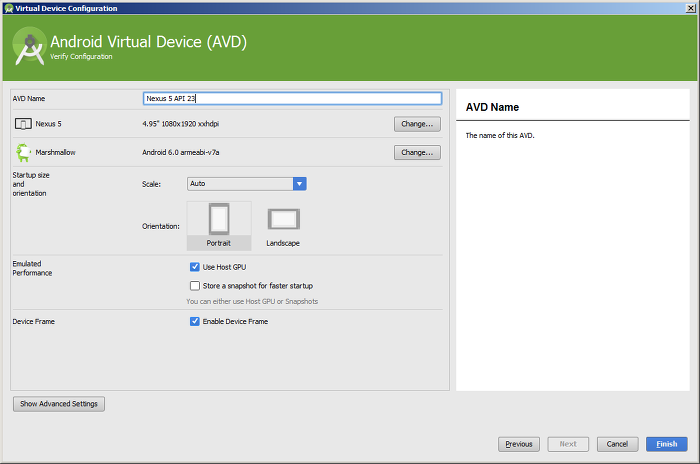Enable Store a snapshot for faster startup
The image size is (700, 464).
click(195, 286)
